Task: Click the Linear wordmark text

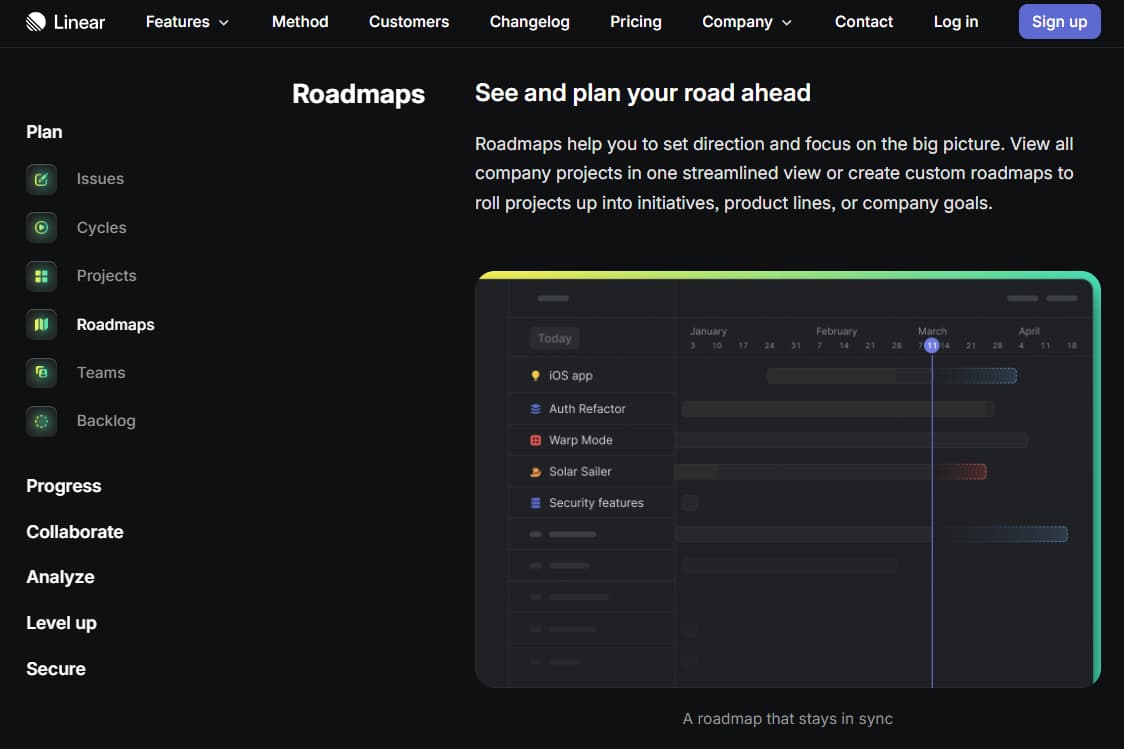Action: coord(79,22)
